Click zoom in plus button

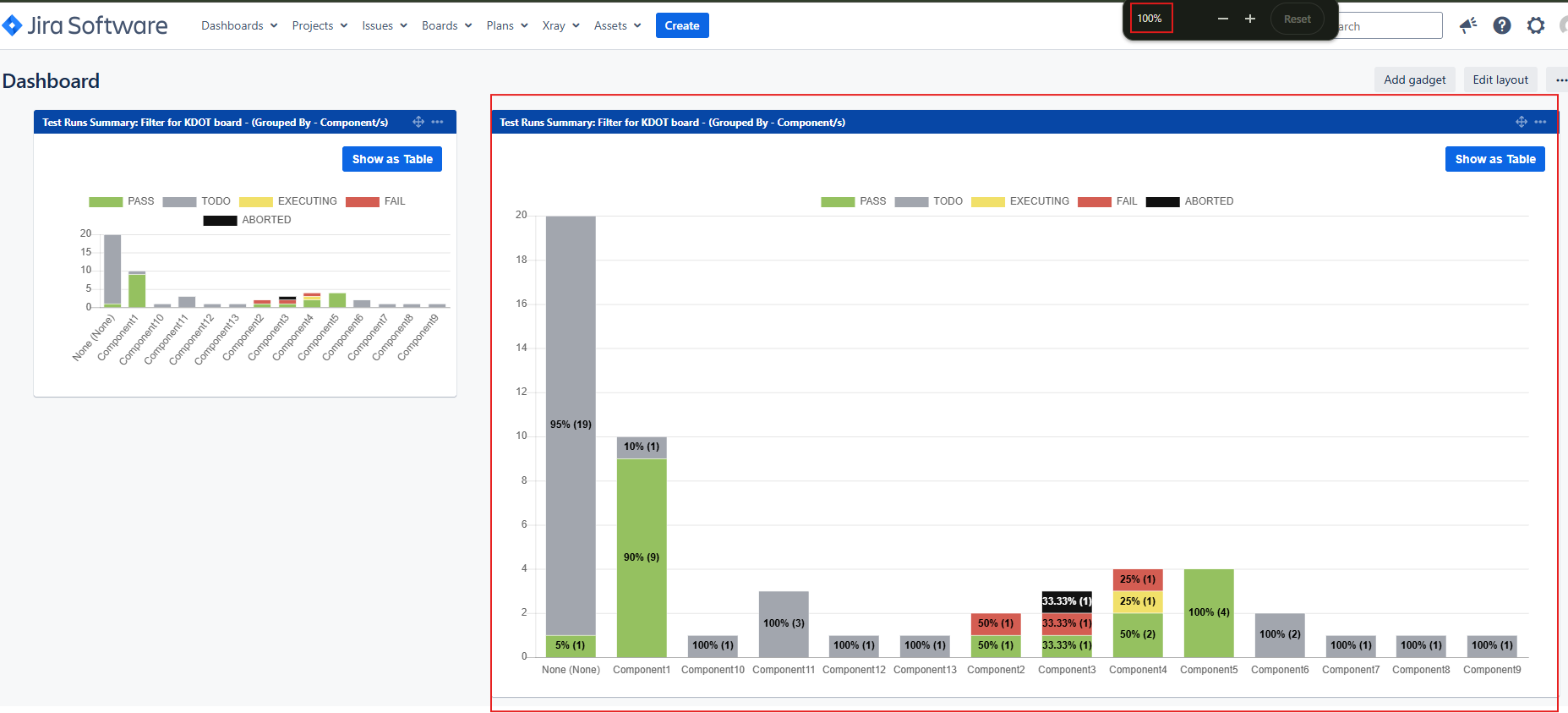1250,19
